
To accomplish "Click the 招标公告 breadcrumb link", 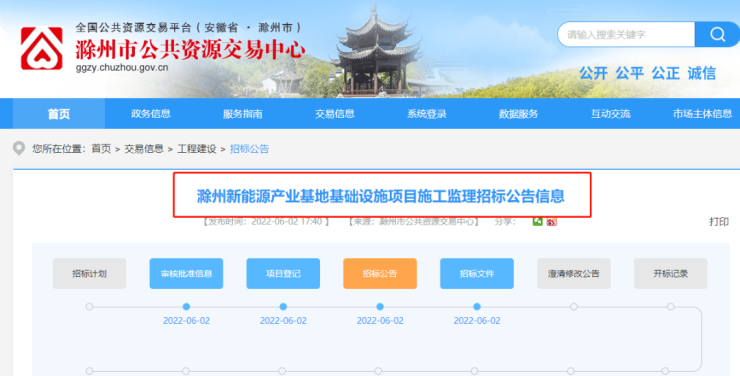I will click(x=249, y=149).
